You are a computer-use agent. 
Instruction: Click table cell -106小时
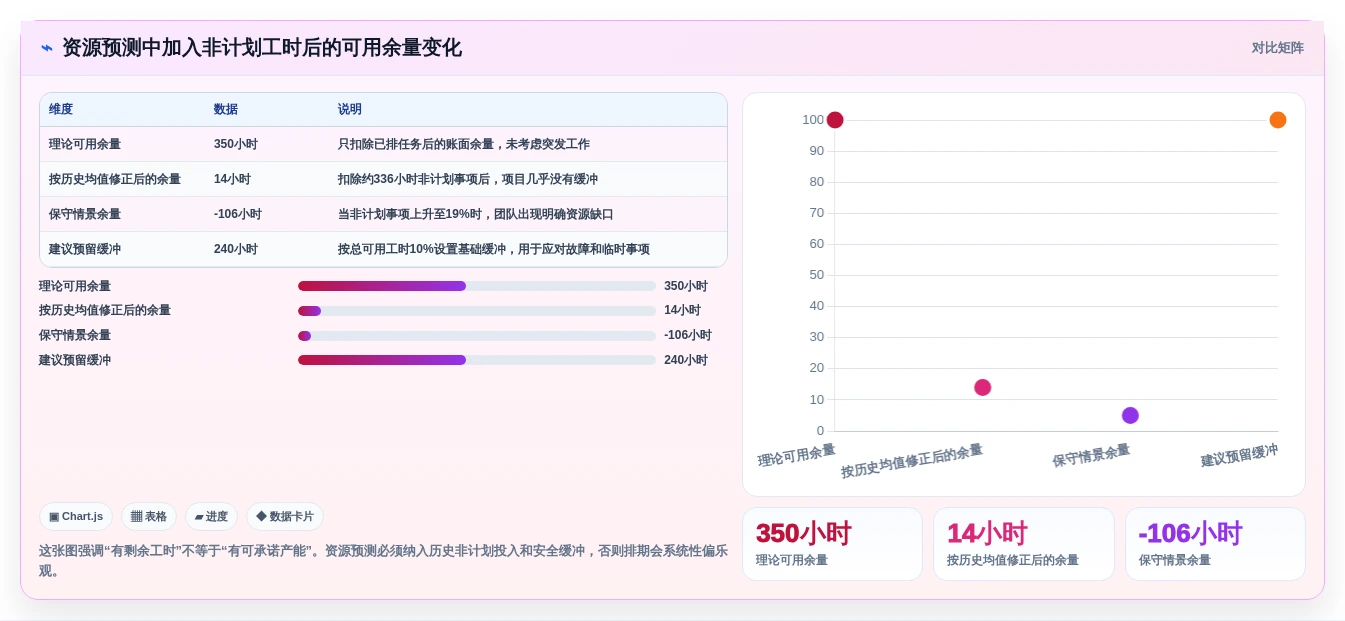tap(238, 215)
